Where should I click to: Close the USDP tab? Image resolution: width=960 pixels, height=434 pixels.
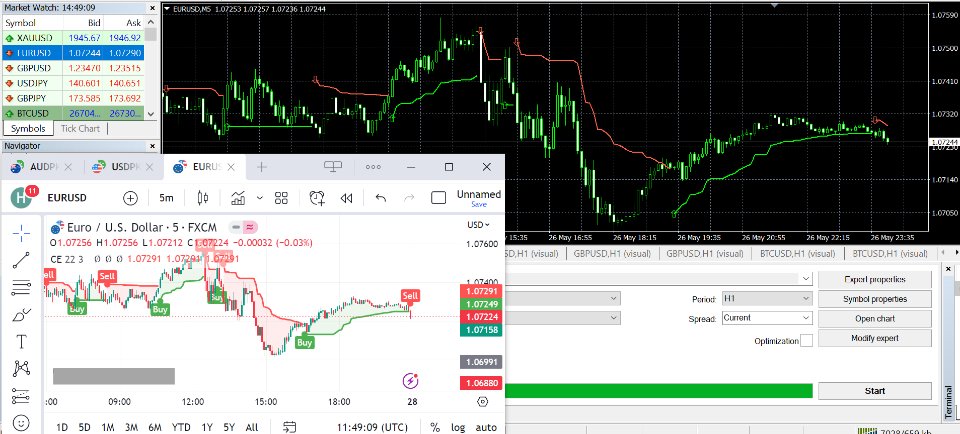click(x=150, y=166)
